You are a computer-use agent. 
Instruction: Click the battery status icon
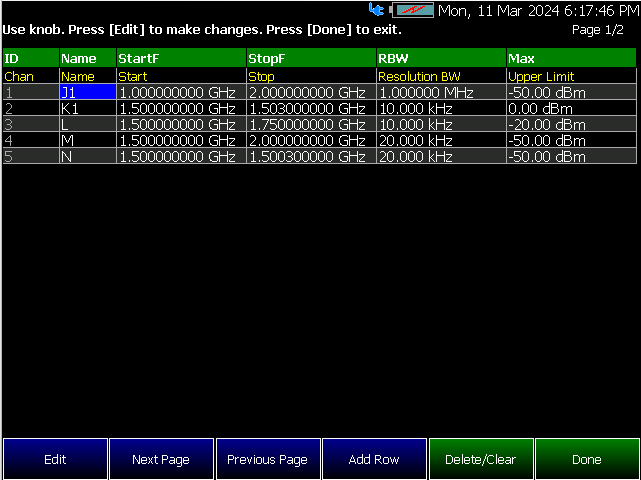click(x=412, y=10)
